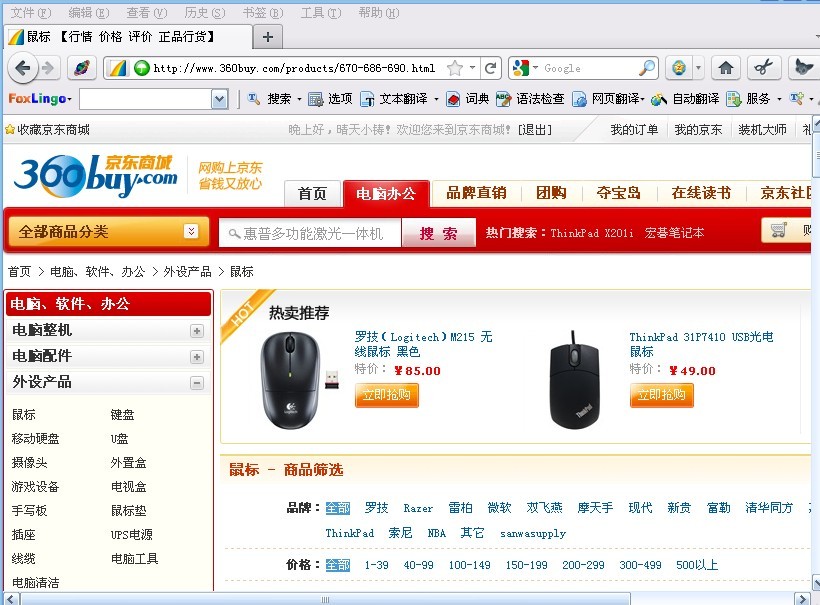
Task: Click the site search input field
Action: coord(311,233)
